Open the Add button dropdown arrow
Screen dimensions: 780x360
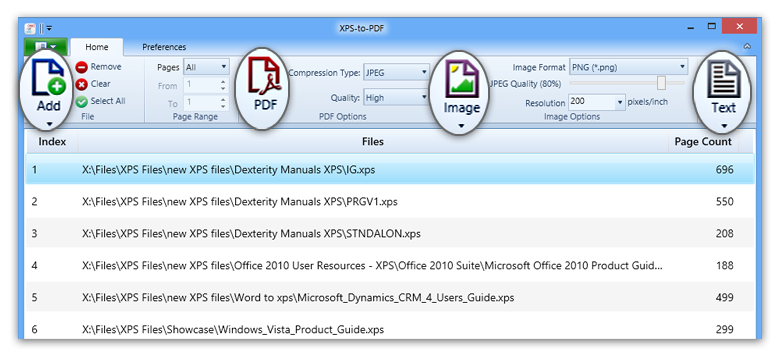49,124
